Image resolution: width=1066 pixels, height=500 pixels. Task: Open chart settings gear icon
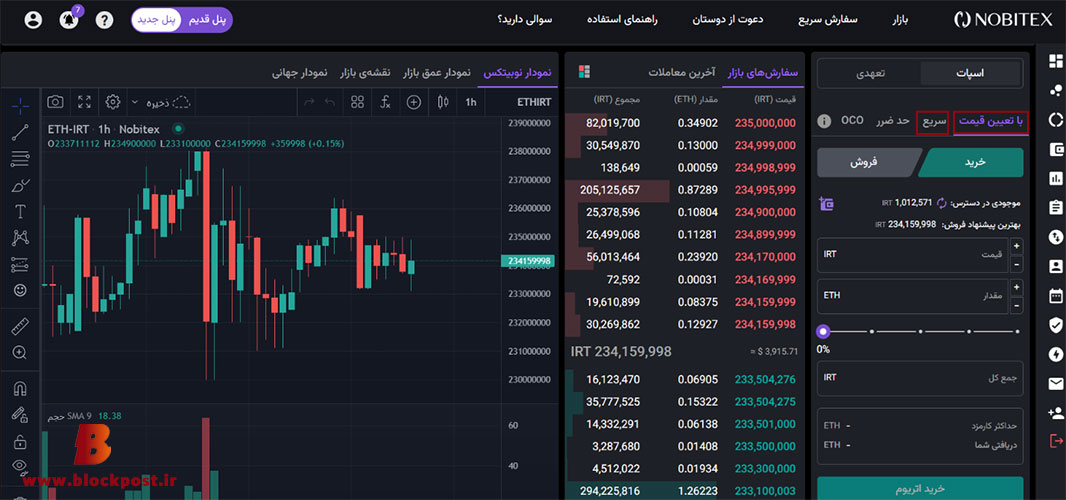113,102
